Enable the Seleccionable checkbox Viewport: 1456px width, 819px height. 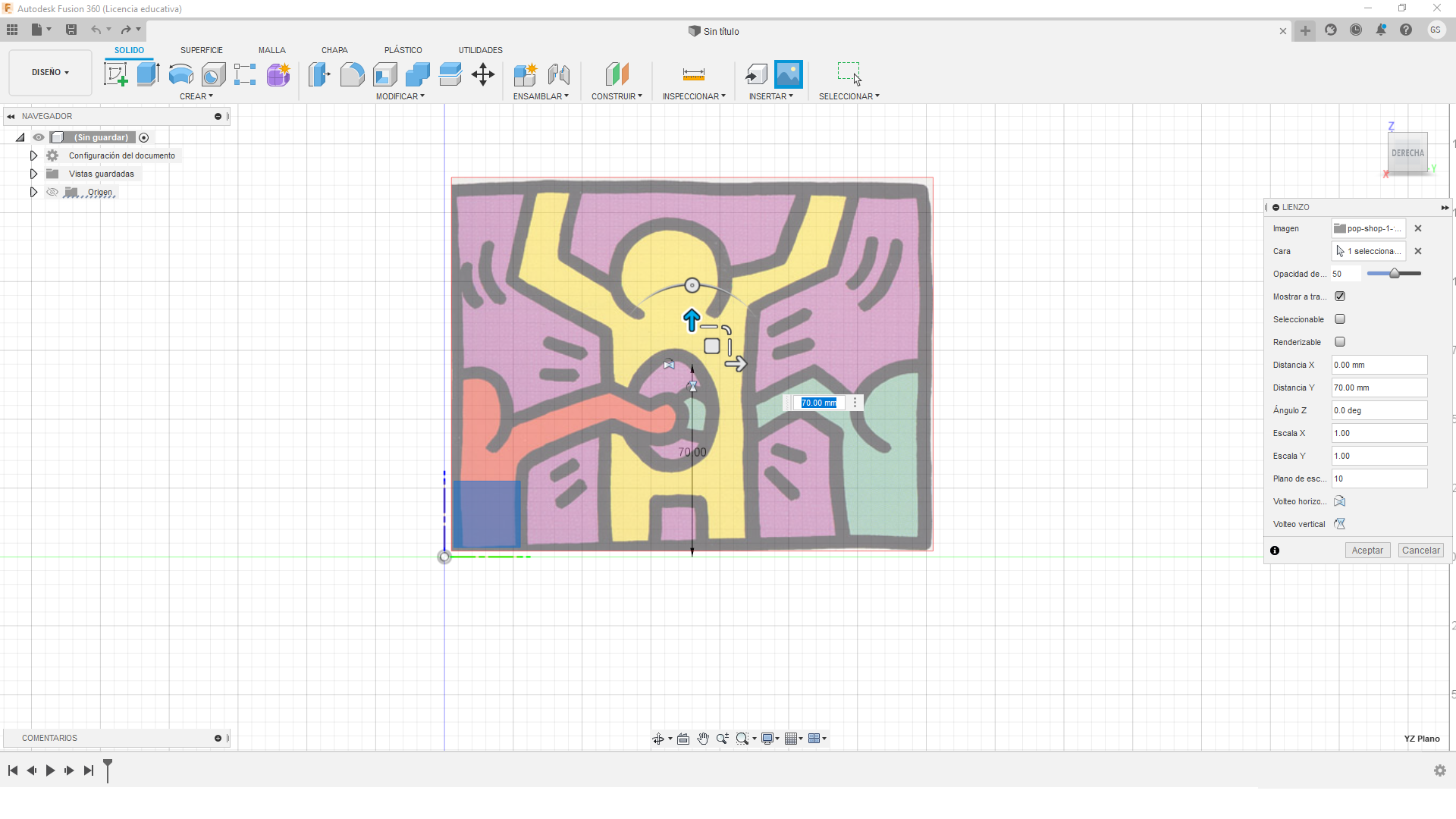1340,319
